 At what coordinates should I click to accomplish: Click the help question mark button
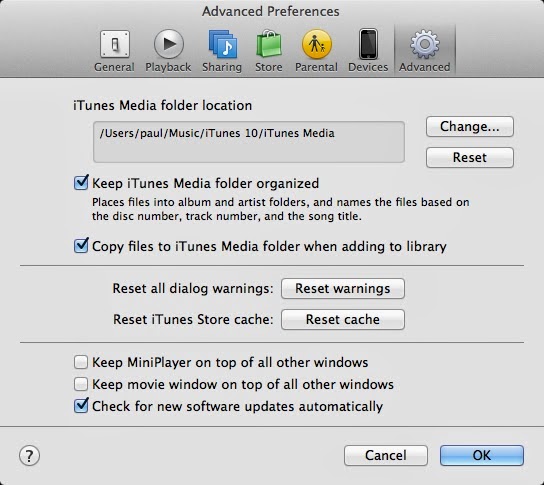click(x=29, y=456)
